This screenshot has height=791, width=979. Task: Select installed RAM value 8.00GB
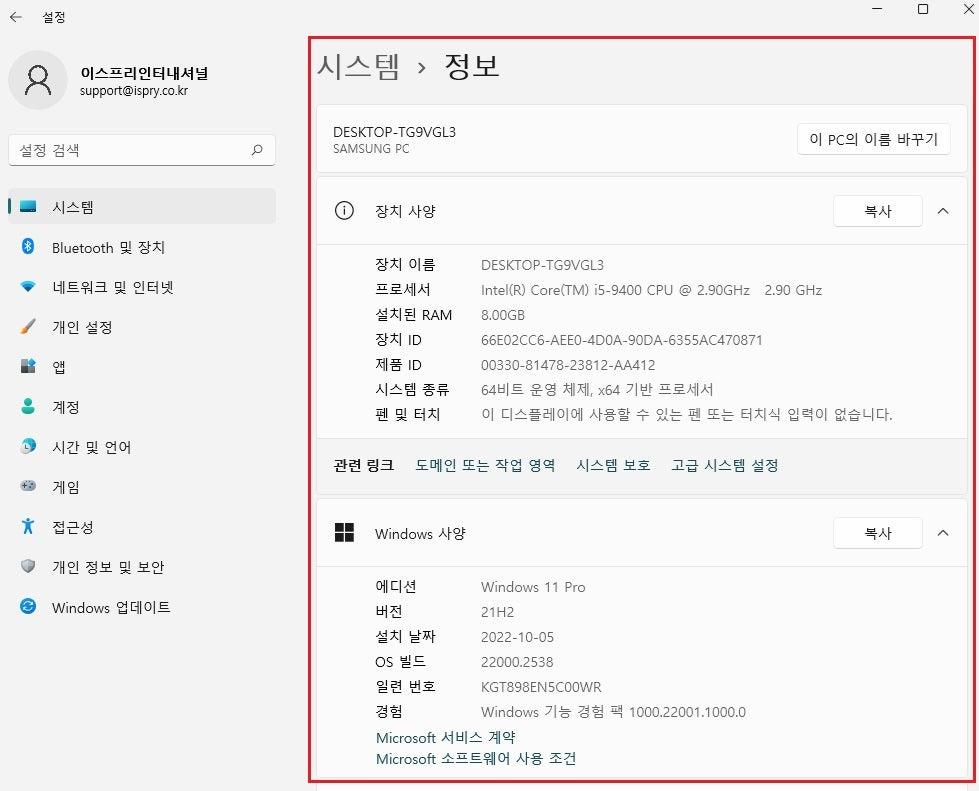503,315
